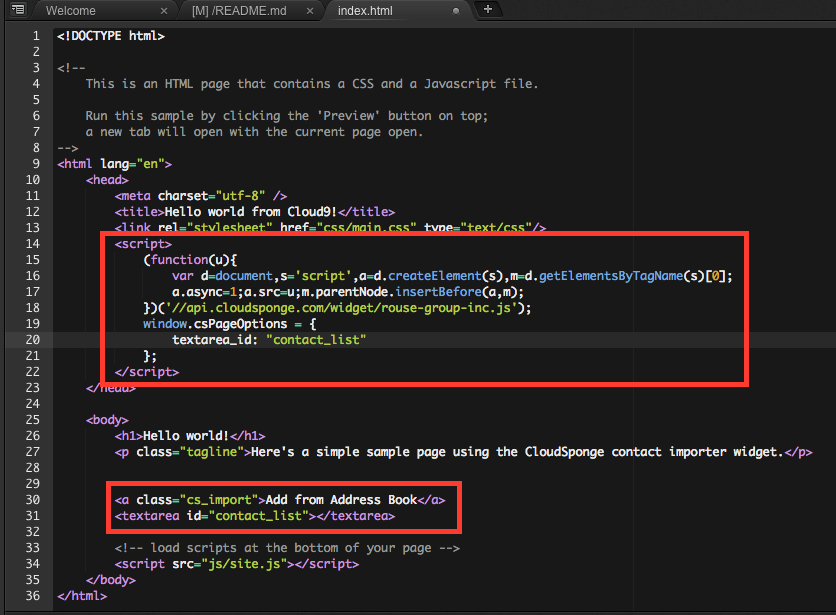Click the unsaved dot on index.html tab
This screenshot has height=615, width=836.
[456, 11]
